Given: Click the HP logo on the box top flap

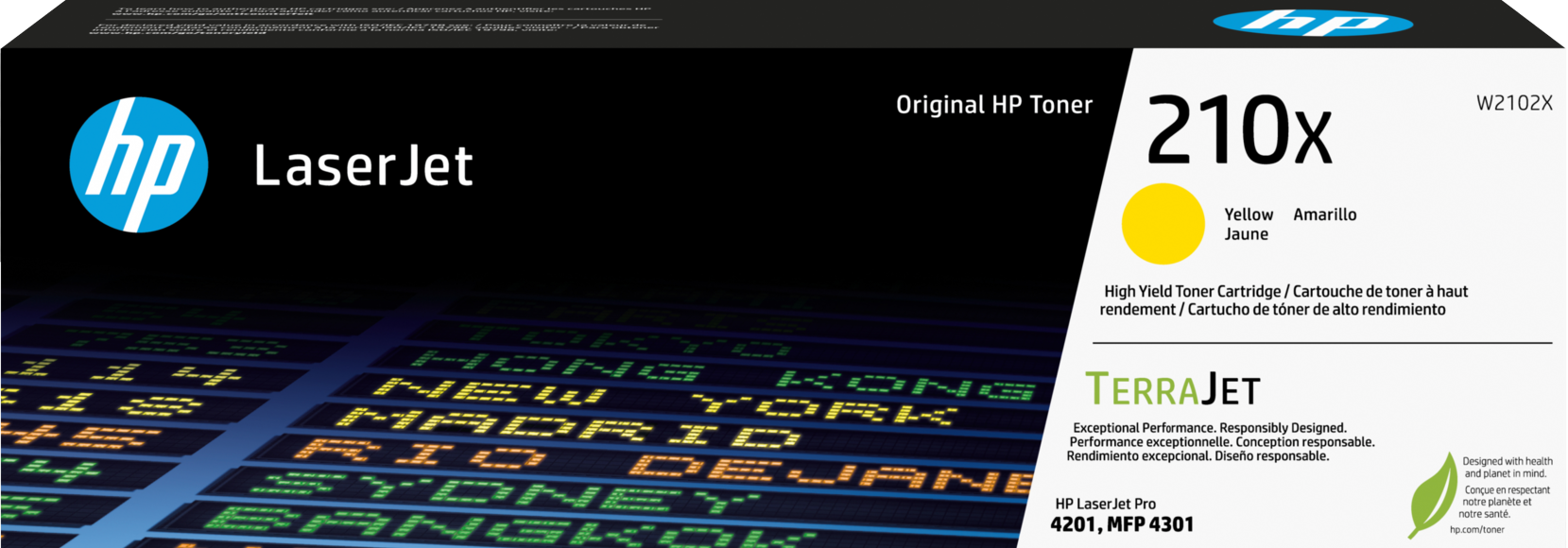Looking at the screenshot, I should click(1312, 23).
